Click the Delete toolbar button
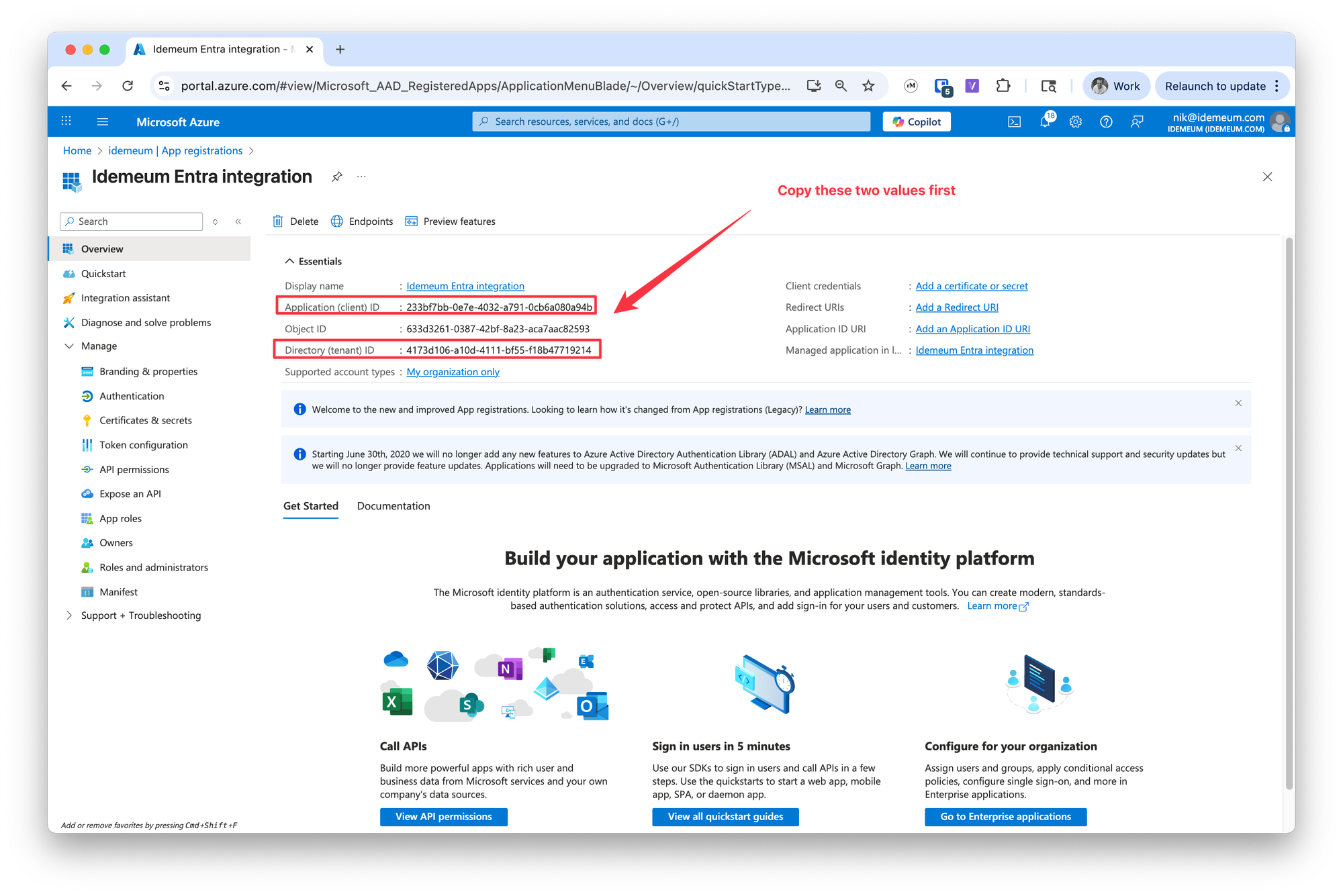 295,221
